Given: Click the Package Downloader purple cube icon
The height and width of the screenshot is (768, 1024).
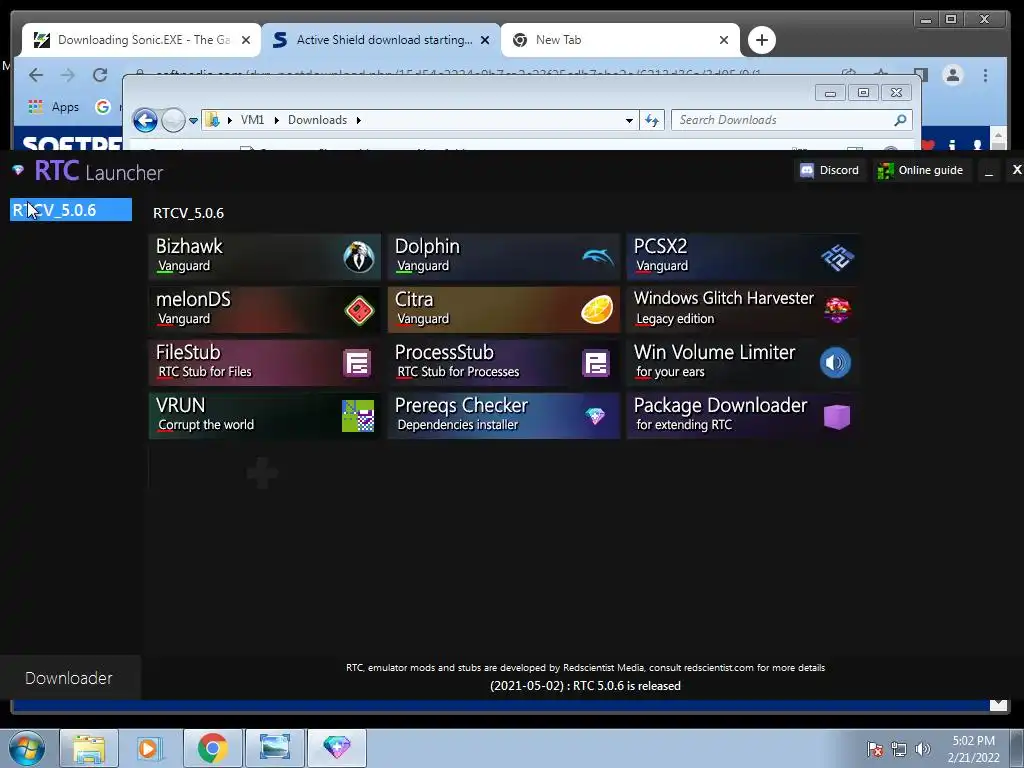Looking at the screenshot, I should [837, 416].
